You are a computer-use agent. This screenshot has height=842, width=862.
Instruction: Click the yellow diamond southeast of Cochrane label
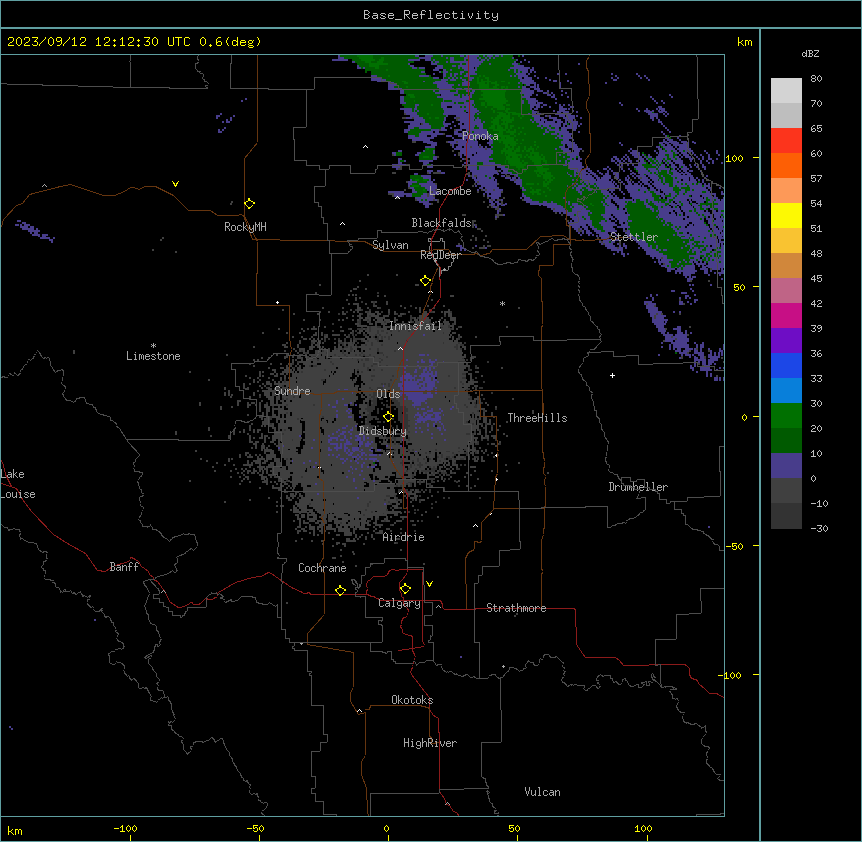click(340, 590)
